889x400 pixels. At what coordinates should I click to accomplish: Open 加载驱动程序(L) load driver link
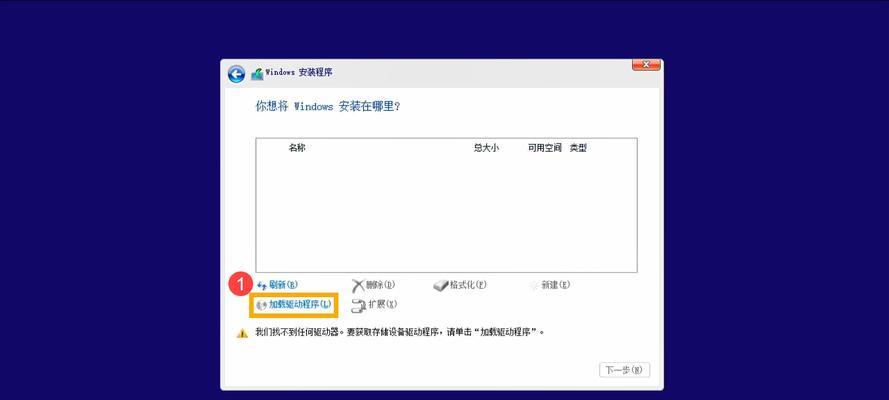[x=300, y=304]
